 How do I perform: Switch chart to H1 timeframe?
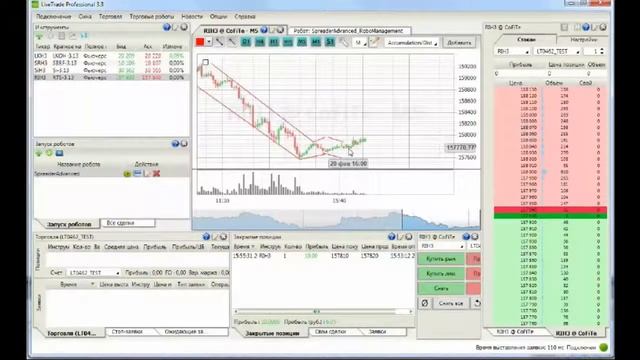tap(274, 42)
